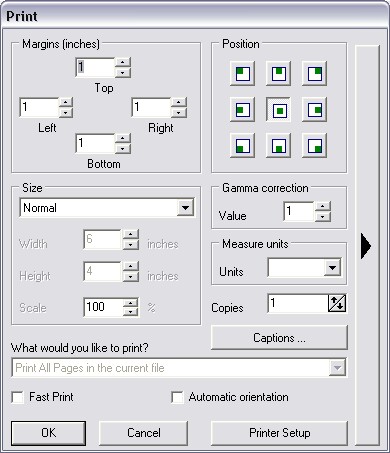Screen dimensions: 390x453
Task: Increase the Top margin with up arrow
Action: tap(123, 62)
